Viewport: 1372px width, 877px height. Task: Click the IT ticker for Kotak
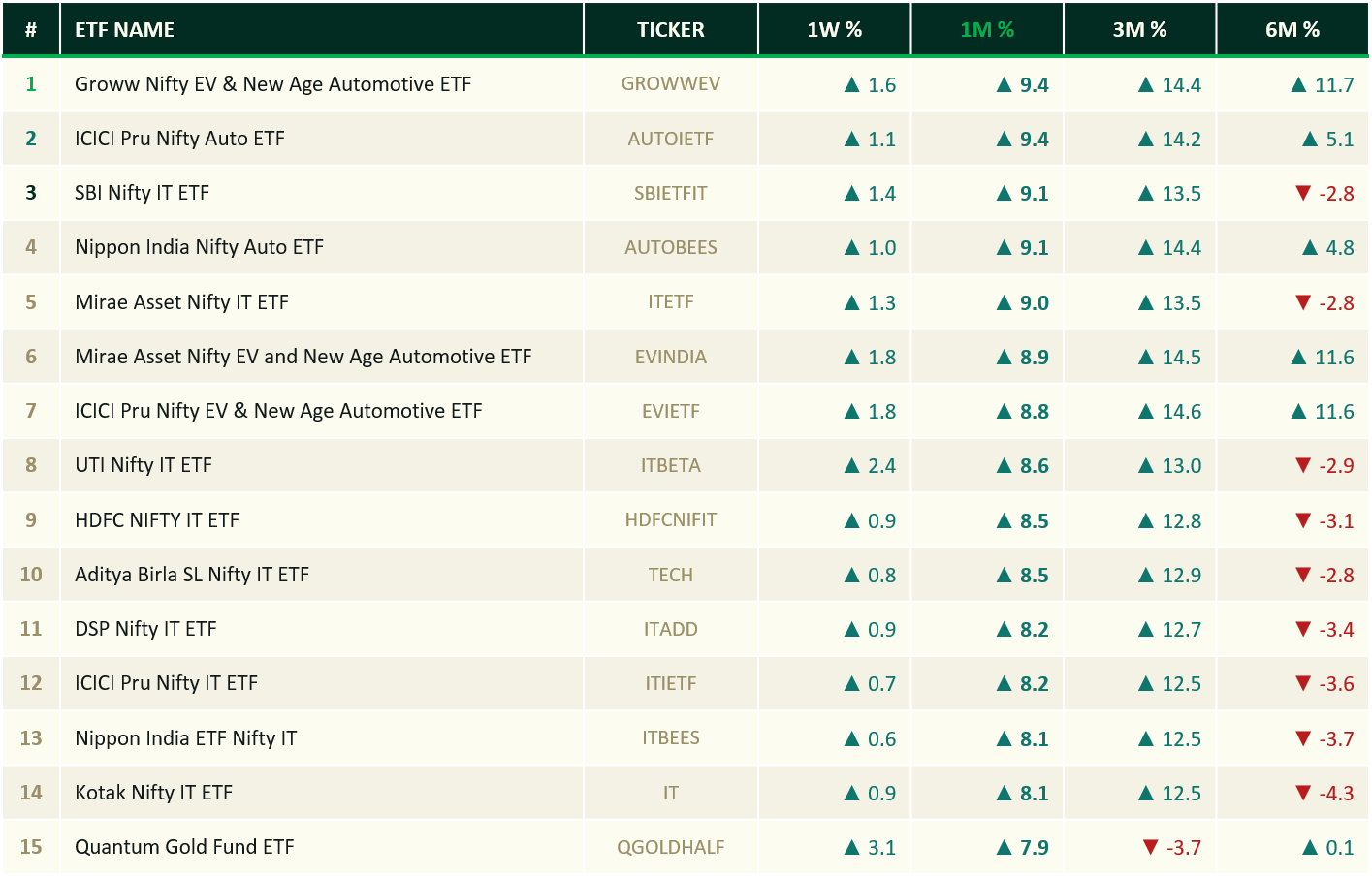point(671,793)
